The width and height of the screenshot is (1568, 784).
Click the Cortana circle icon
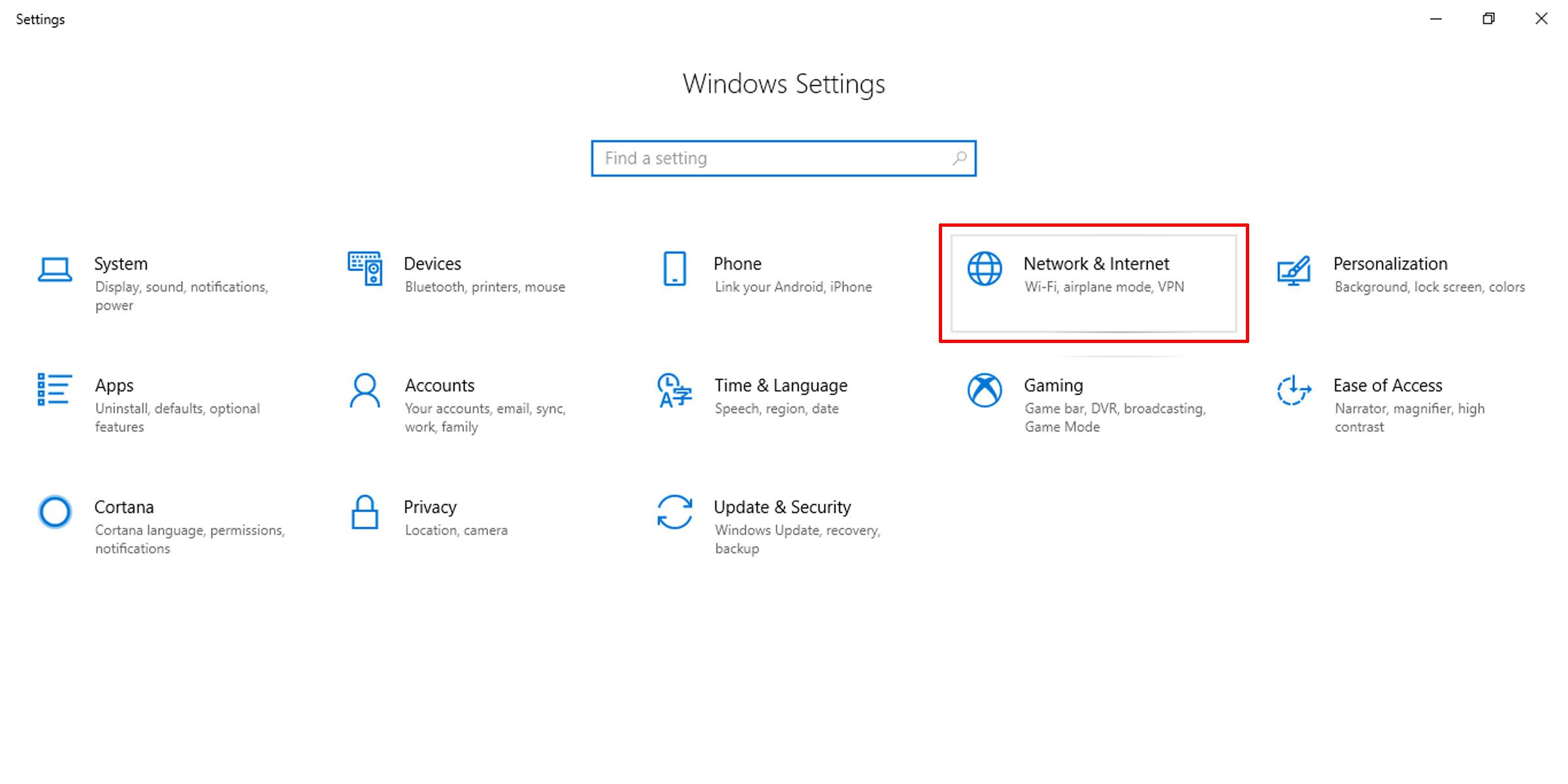tap(55, 512)
